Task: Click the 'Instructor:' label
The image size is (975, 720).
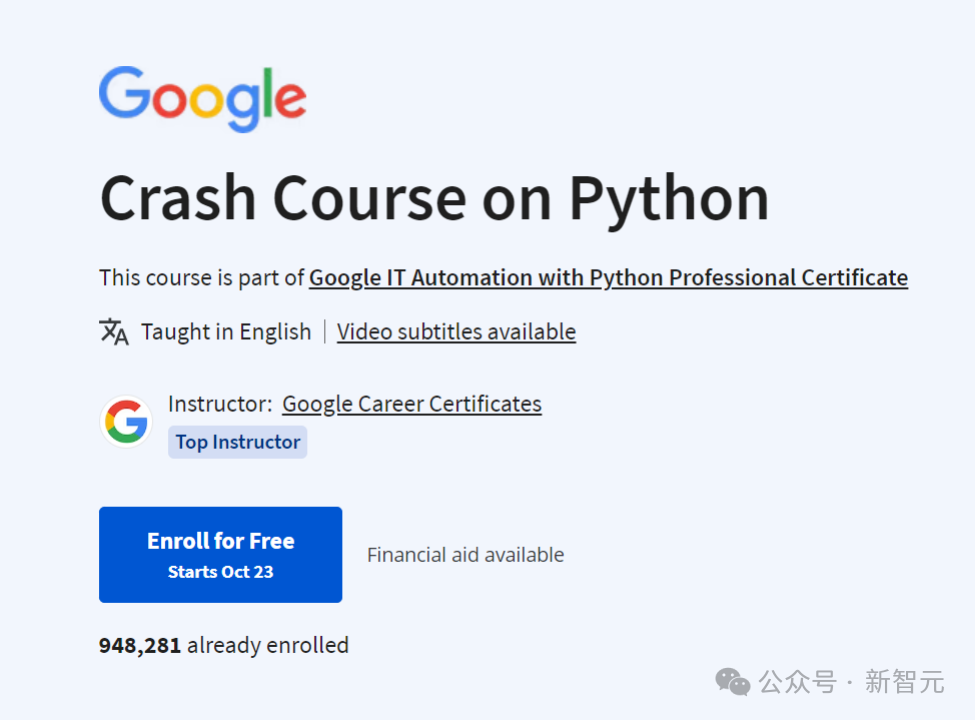Action: pos(220,404)
